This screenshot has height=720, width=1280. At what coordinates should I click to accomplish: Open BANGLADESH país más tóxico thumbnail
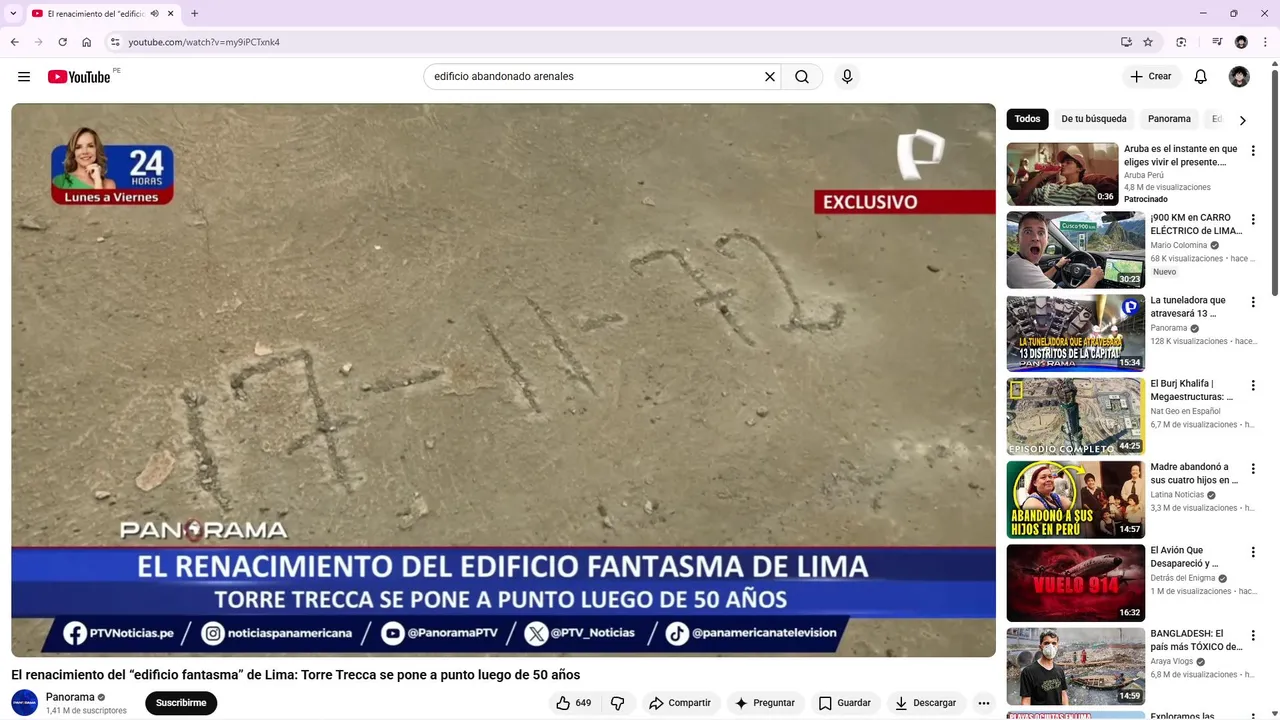pyautogui.click(x=1075, y=666)
